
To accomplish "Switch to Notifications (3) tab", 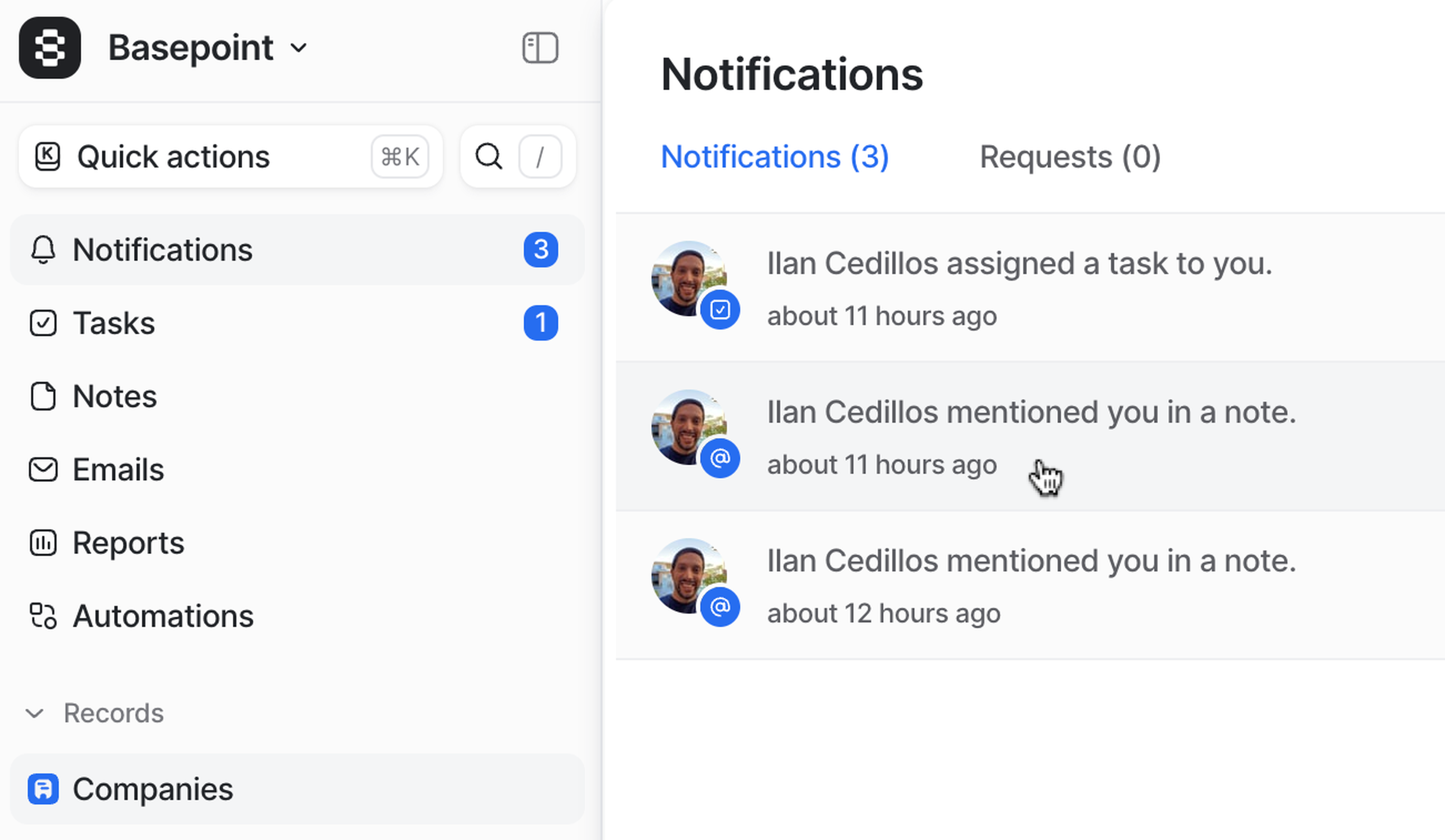I will [x=774, y=156].
